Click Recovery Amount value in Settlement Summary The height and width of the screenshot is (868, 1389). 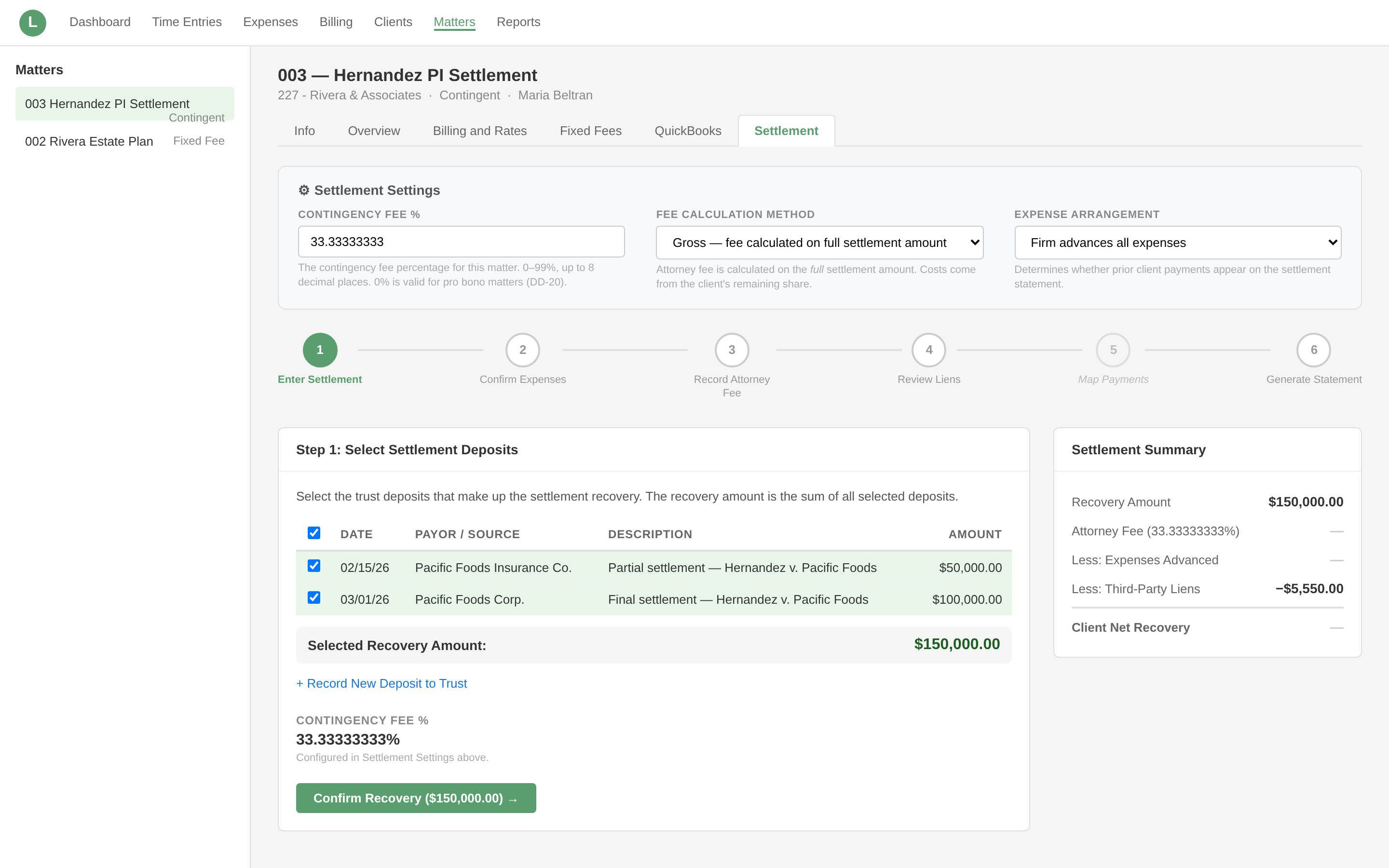[x=1305, y=502]
